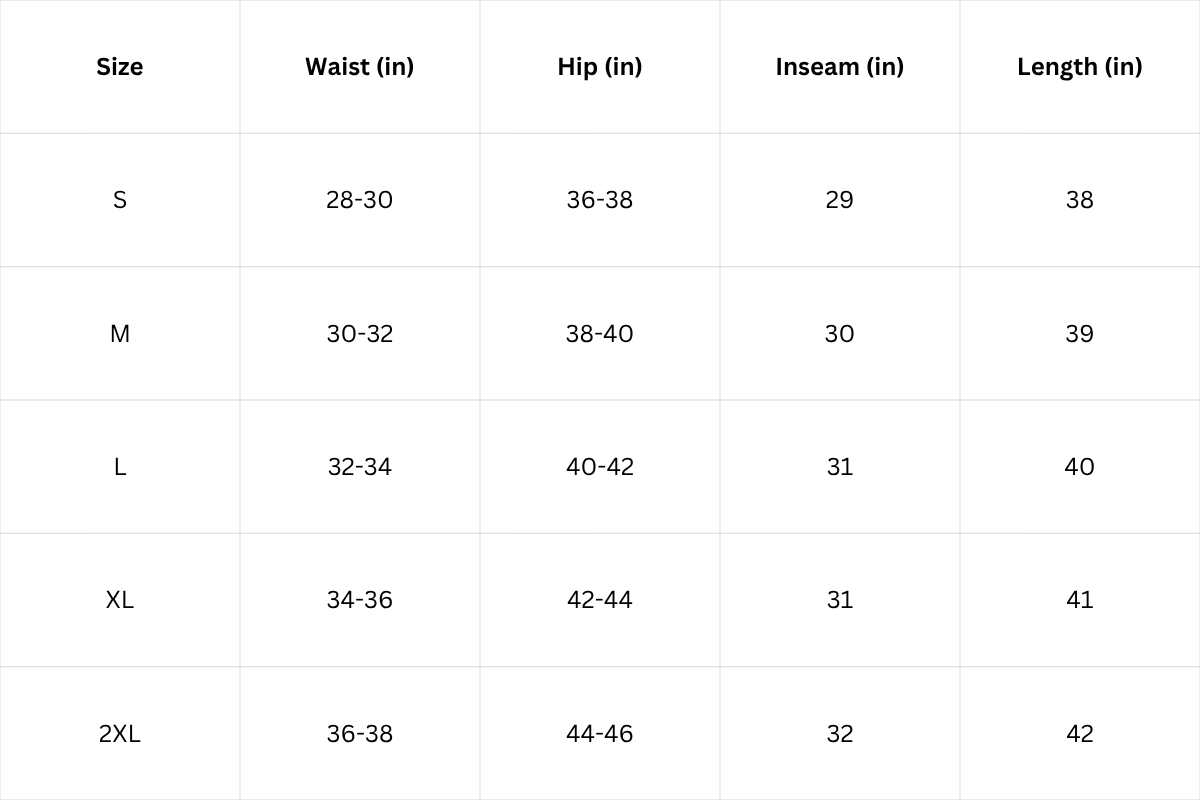Click the Waist (in) column header
Viewport: 1200px width, 800px height.
[x=359, y=67]
